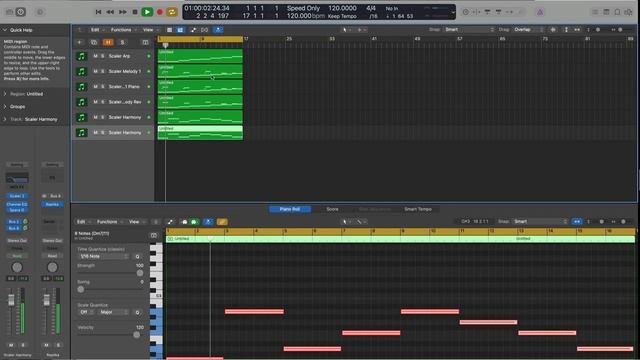Click the Stop transport button

(x=135, y=12)
